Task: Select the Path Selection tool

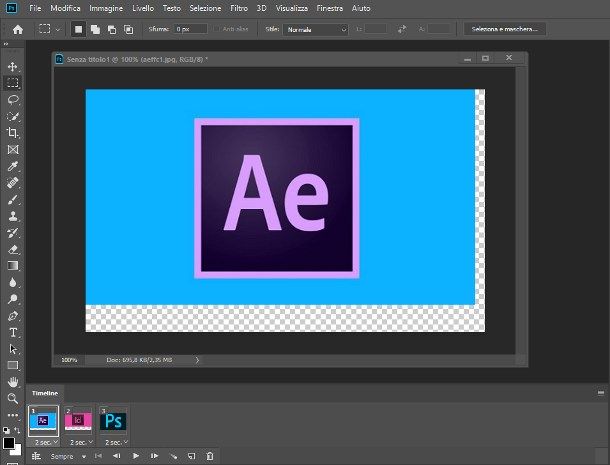Action: point(12,349)
